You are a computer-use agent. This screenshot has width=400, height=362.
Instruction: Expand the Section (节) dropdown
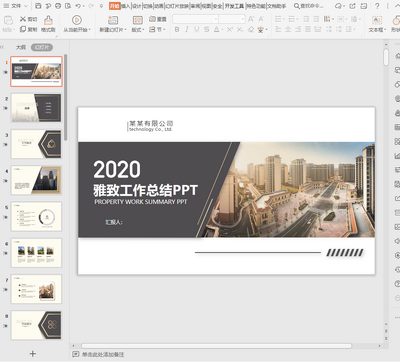click(157, 29)
